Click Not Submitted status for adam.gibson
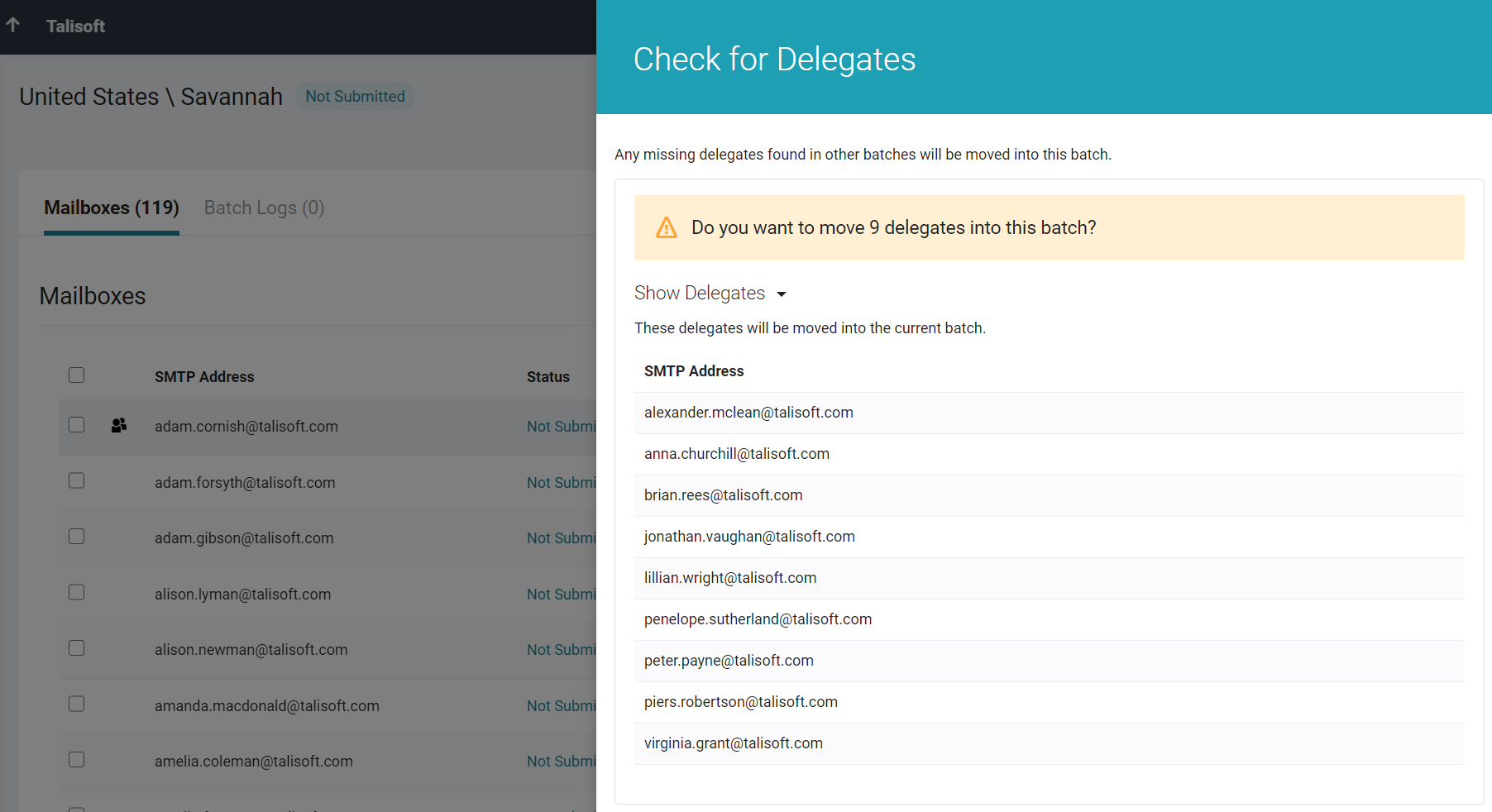The image size is (1492, 812). point(562,538)
